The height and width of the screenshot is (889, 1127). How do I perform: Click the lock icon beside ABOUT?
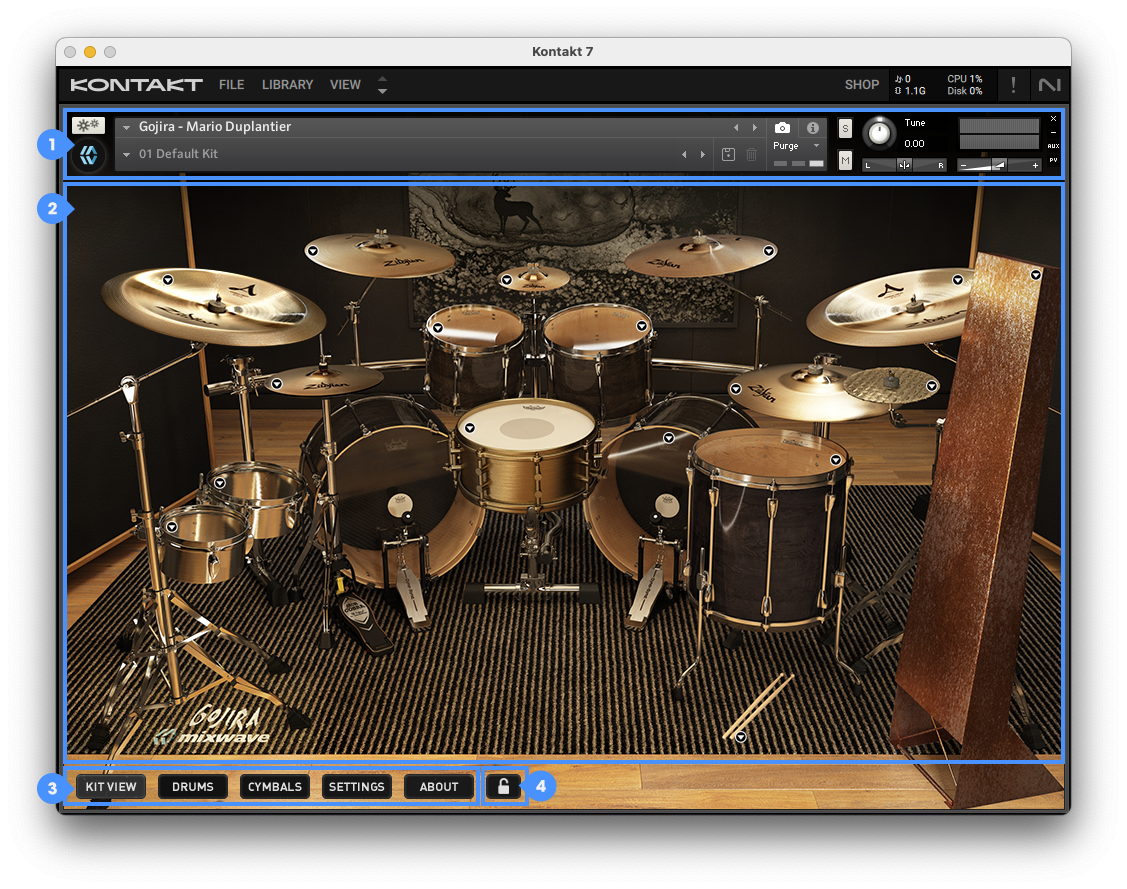[504, 787]
